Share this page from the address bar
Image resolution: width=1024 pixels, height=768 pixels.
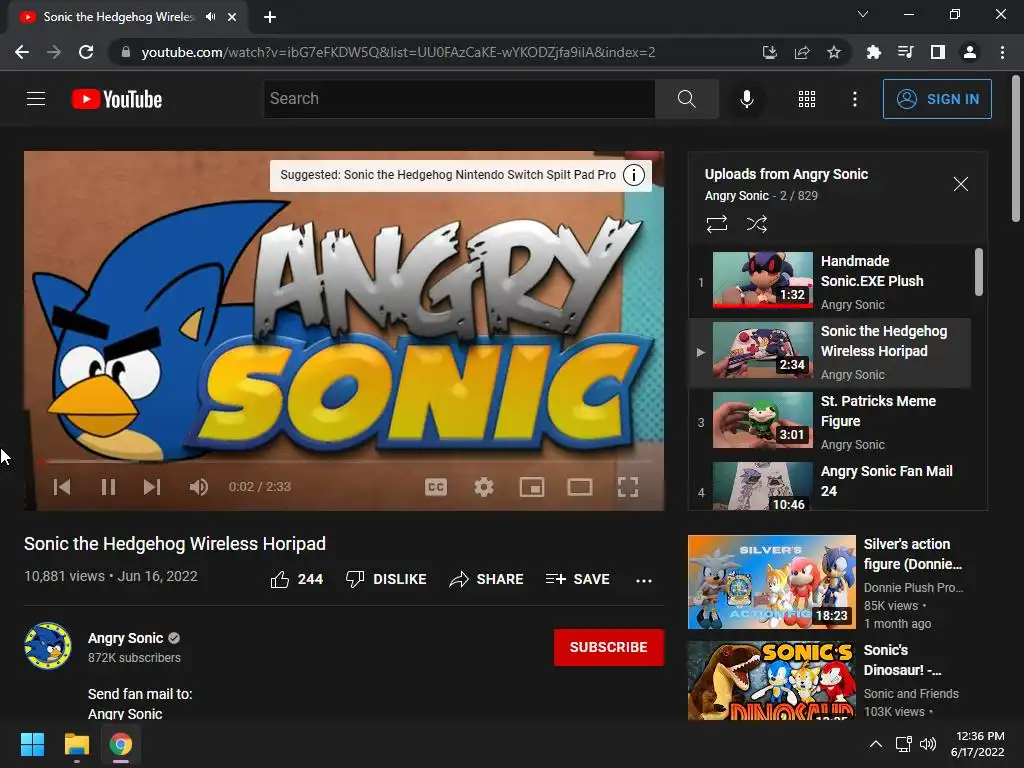(802, 52)
